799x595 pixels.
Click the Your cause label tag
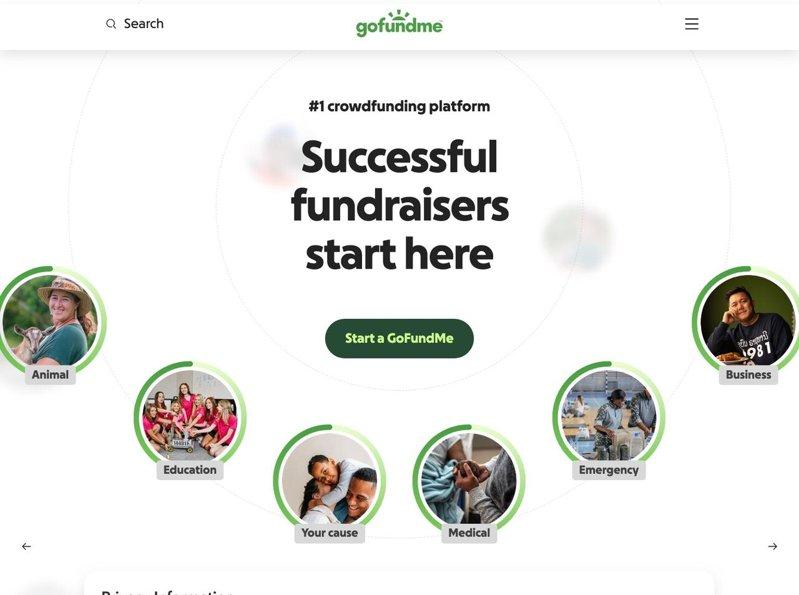click(329, 533)
